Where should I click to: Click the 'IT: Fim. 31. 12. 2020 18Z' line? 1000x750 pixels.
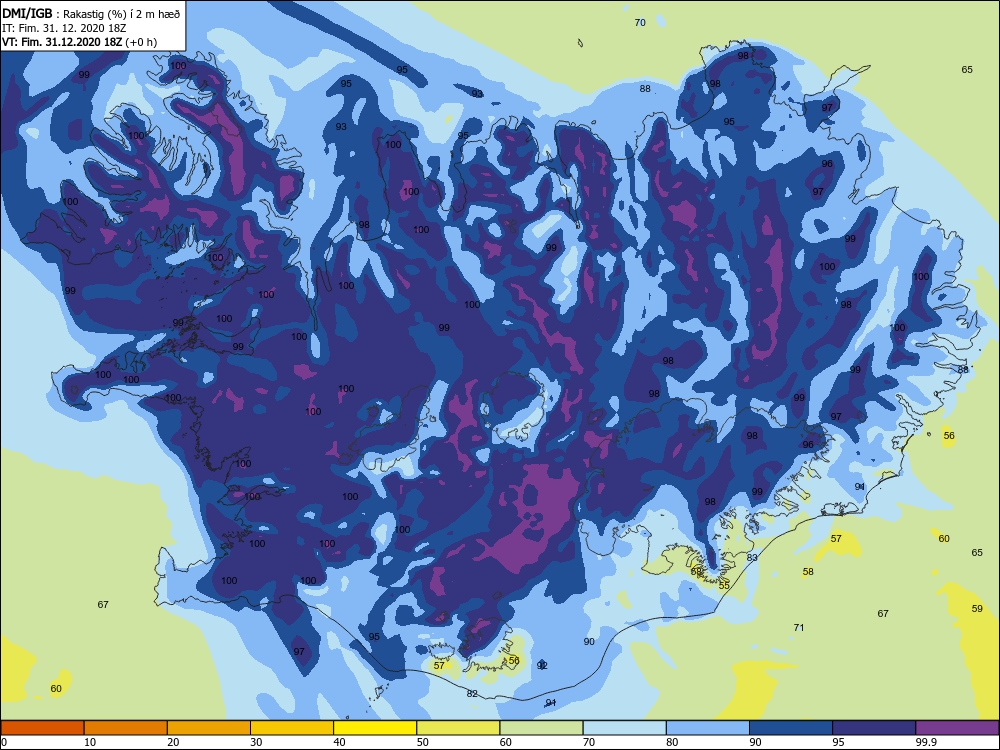(x=64, y=28)
